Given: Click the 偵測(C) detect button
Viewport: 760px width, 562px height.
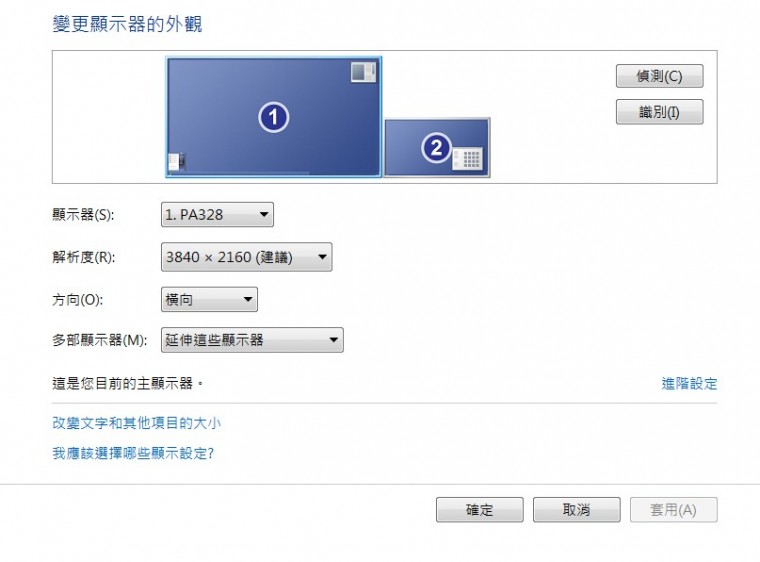Looking at the screenshot, I should pyautogui.click(x=659, y=76).
